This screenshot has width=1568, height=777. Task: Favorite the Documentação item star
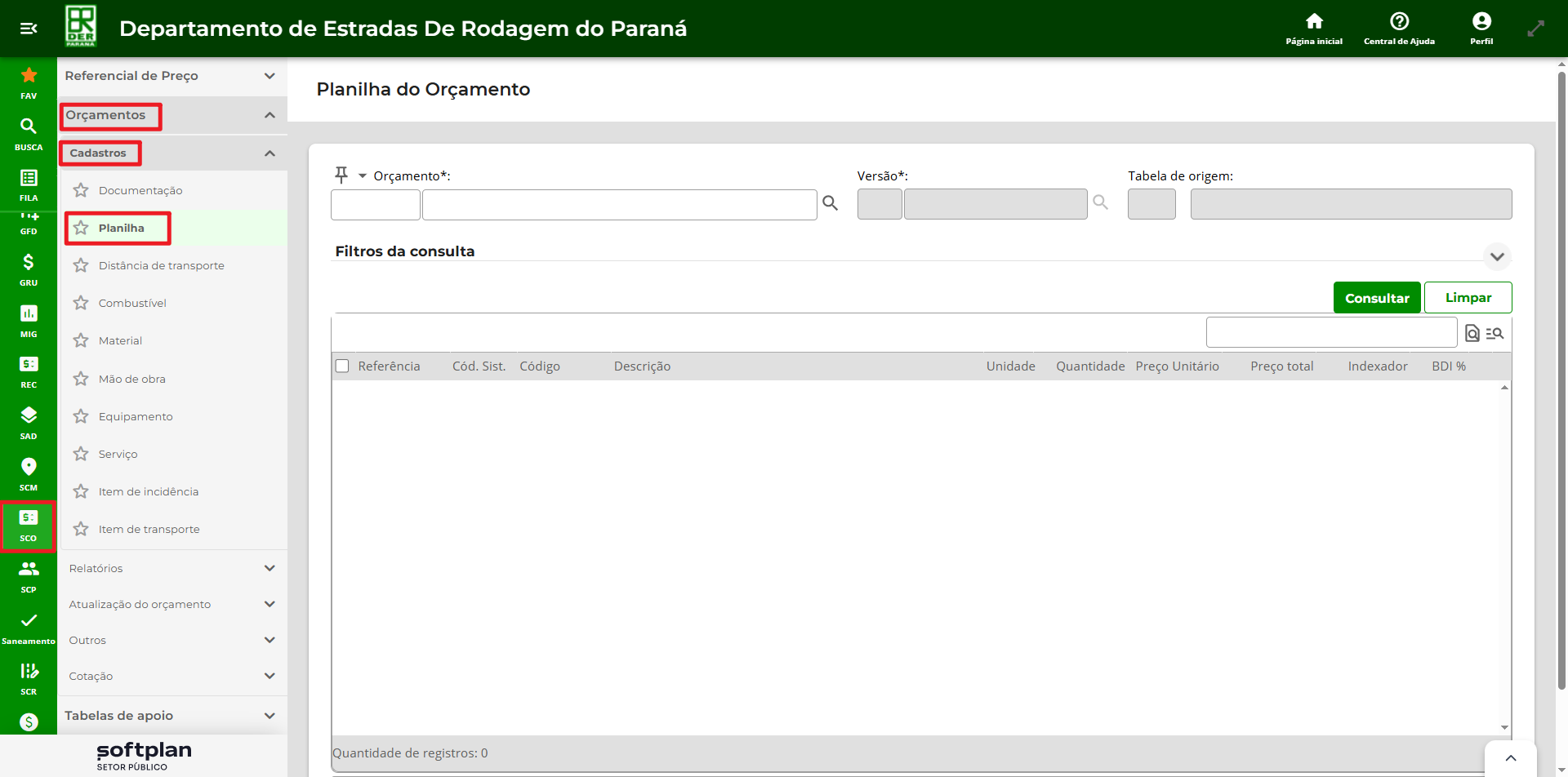coord(81,190)
